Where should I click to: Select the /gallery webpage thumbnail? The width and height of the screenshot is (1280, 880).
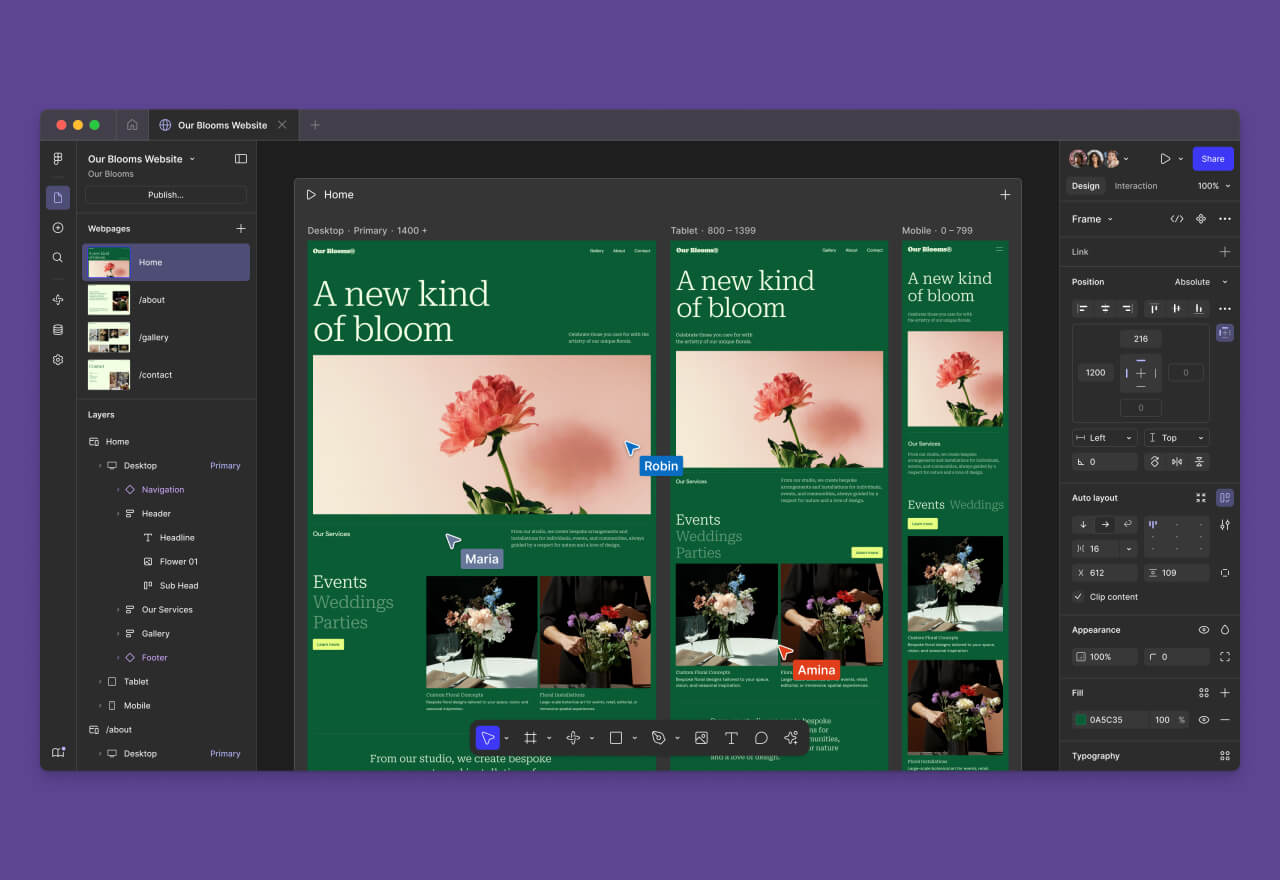pos(109,337)
